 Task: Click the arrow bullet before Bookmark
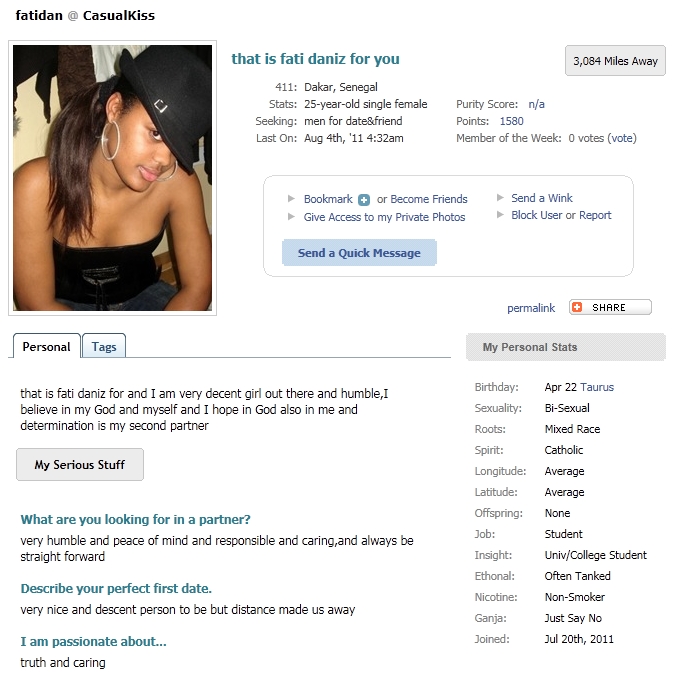pos(292,198)
